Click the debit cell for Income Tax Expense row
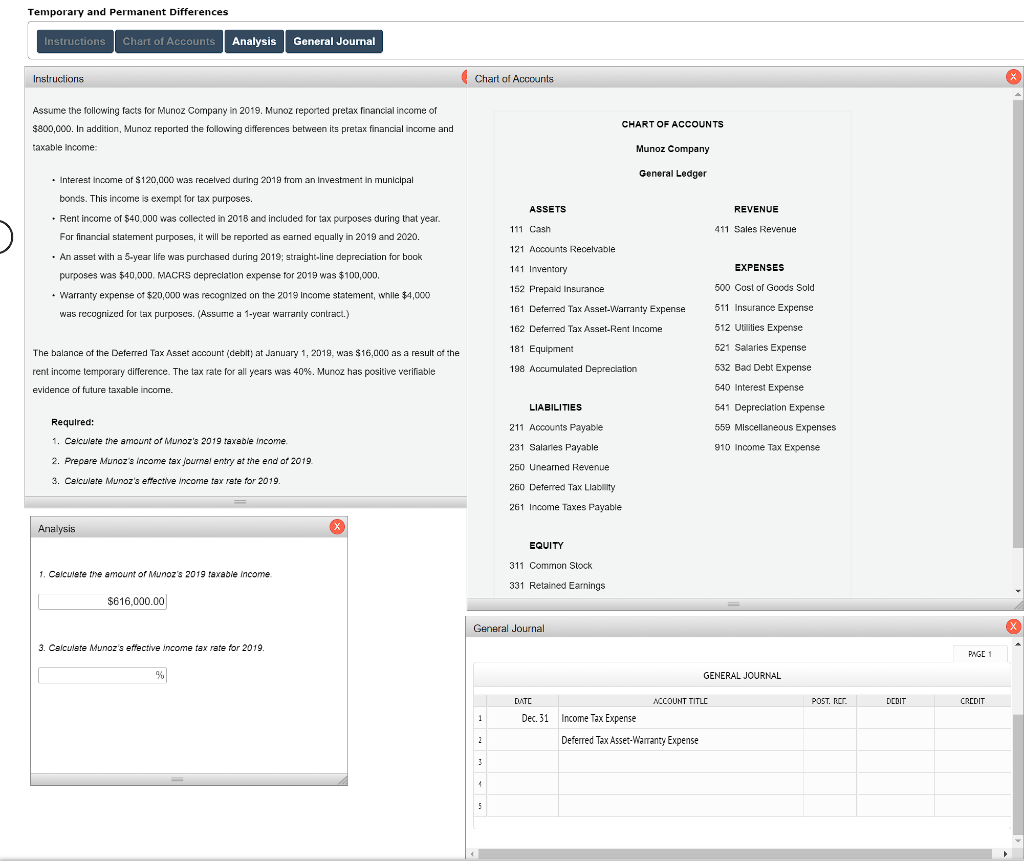Viewport: 1024px width, 862px height. click(x=895, y=718)
